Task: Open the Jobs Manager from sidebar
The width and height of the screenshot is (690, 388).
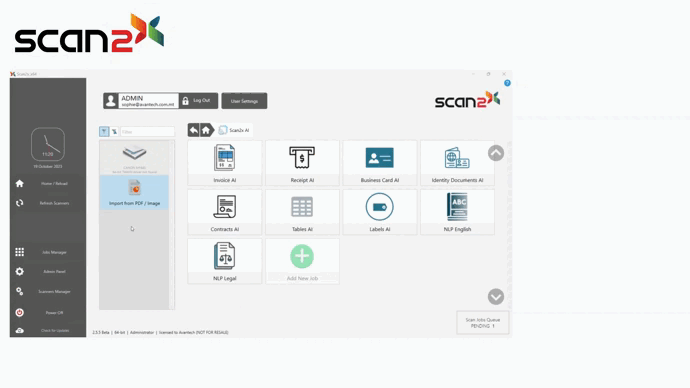Action: (x=48, y=252)
